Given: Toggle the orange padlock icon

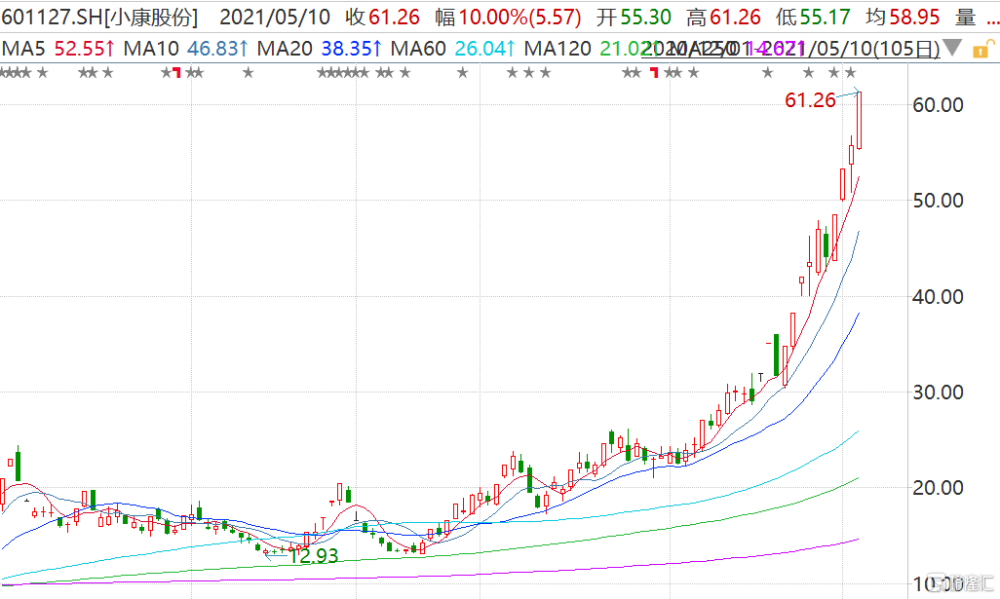Looking at the screenshot, I should coord(983,48).
